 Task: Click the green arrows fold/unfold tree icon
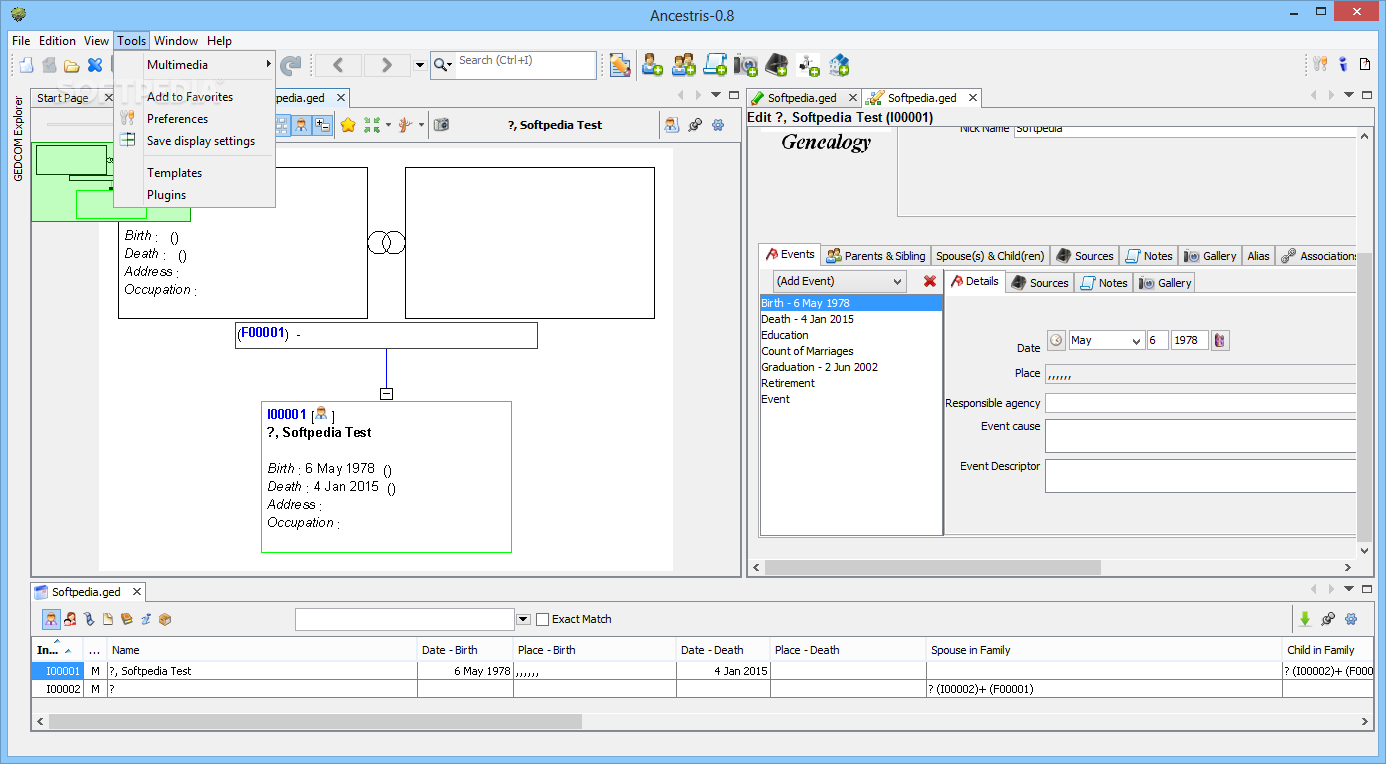pyautogui.click(x=372, y=125)
